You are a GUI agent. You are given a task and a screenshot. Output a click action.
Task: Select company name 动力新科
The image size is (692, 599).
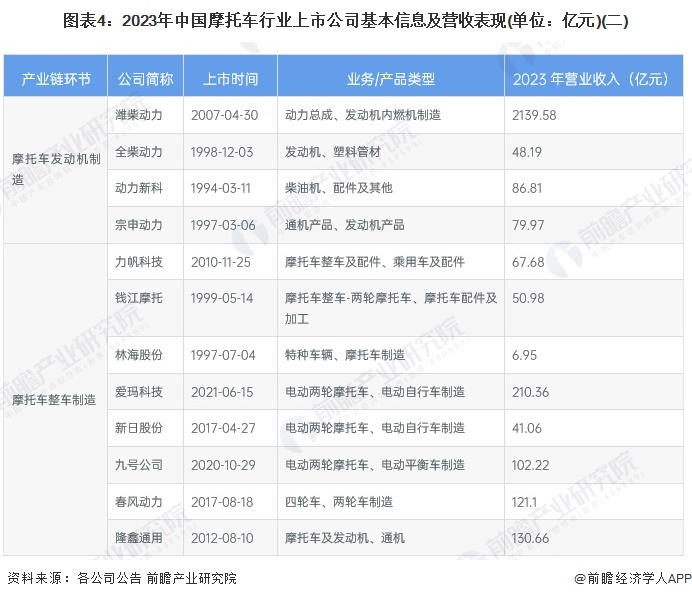pyautogui.click(x=139, y=188)
